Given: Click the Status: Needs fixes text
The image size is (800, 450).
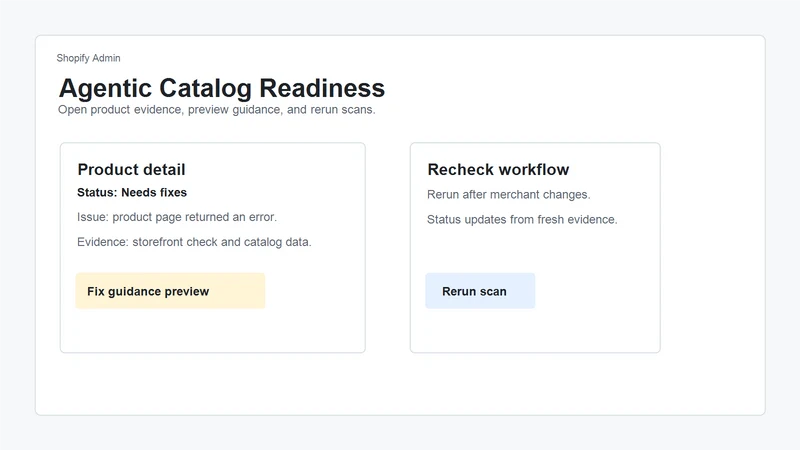Looking at the screenshot, I should pyautogui.click(x=132, y=193).
